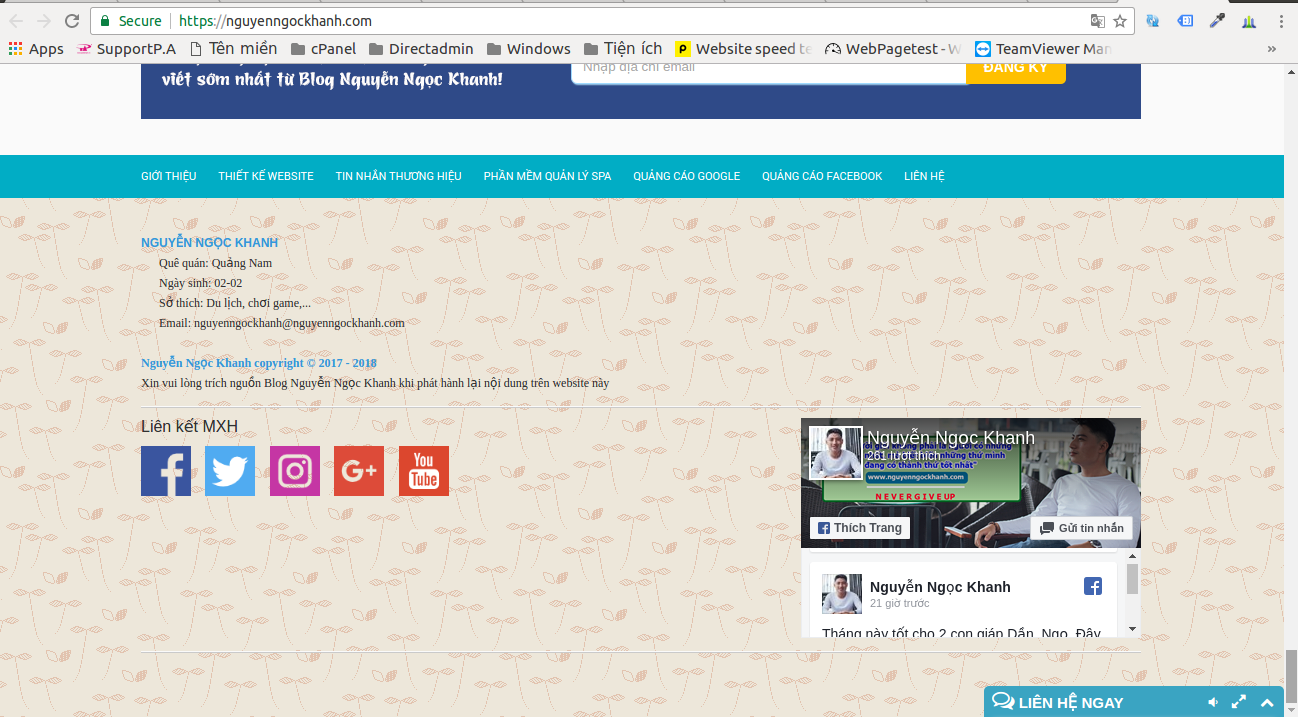This screenshot has height=717, width=1298.
Task: Click the main page scroll-down arrow
Action: click(1290, 708)
